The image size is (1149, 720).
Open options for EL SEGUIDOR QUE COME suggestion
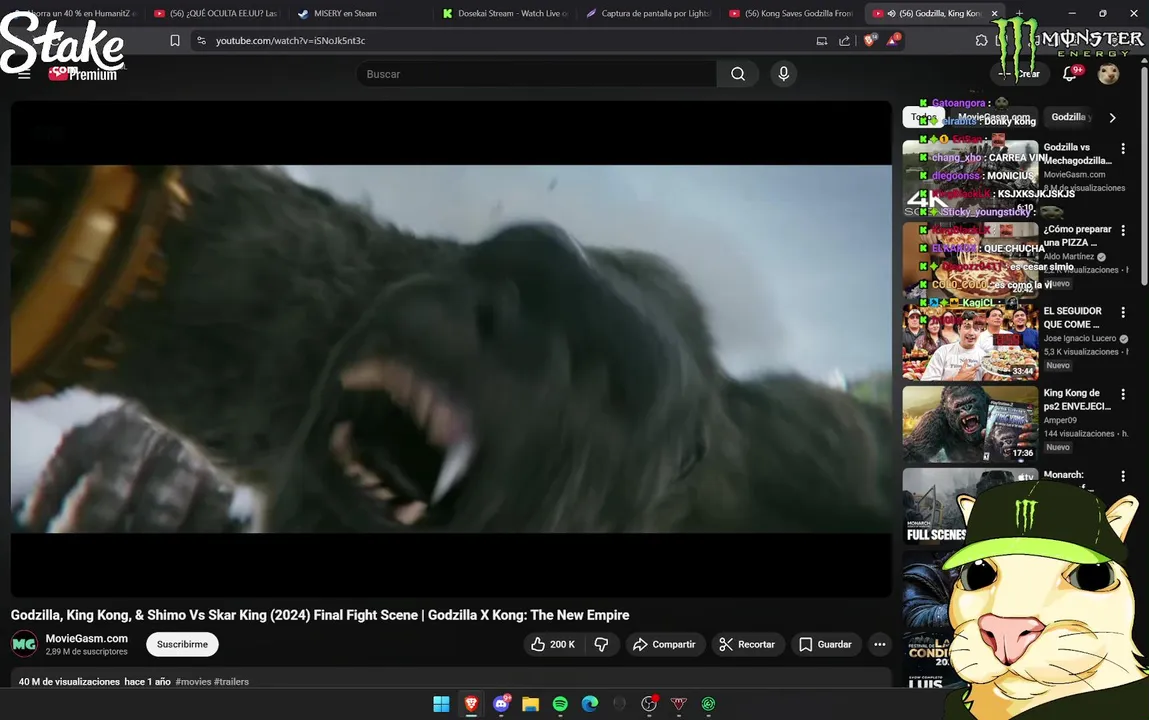(x=1123, y=313)
